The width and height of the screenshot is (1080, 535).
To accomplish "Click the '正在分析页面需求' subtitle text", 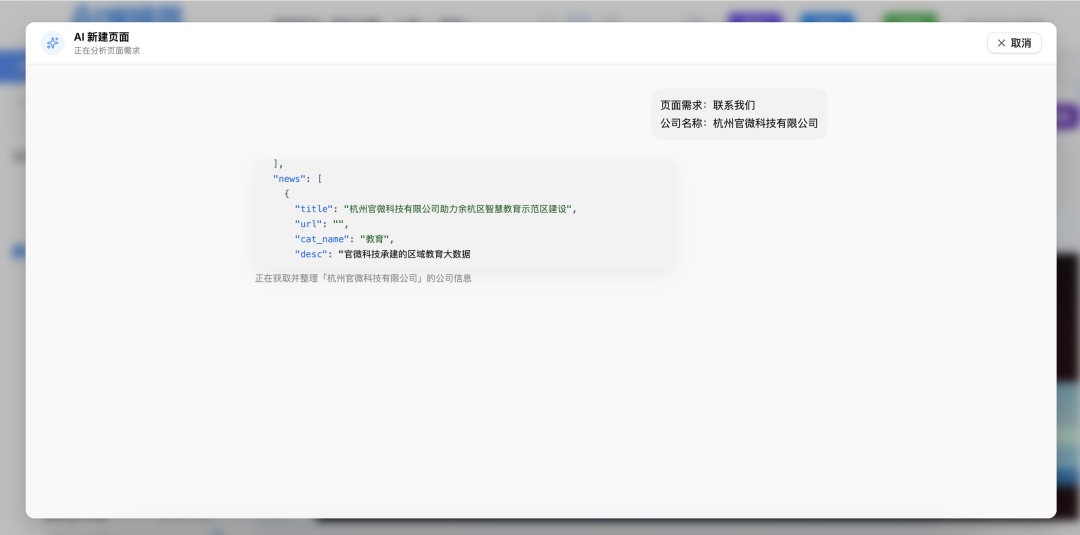I will (107, 51).
